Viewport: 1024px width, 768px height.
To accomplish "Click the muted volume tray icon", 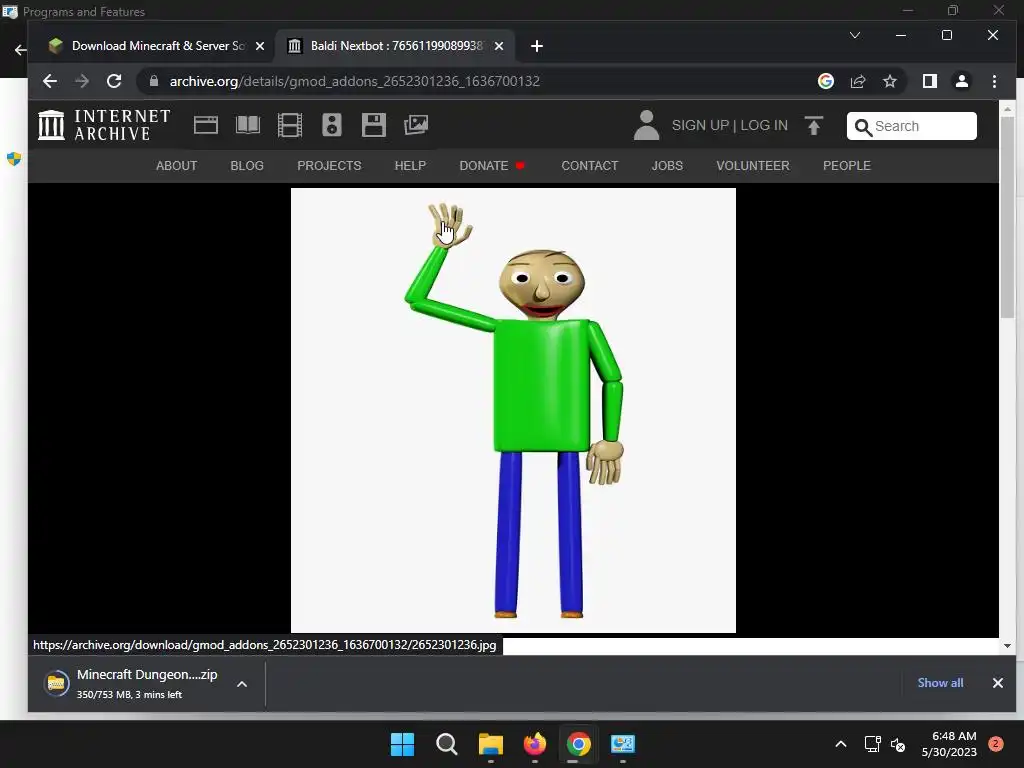I will [x=898, y=744].
